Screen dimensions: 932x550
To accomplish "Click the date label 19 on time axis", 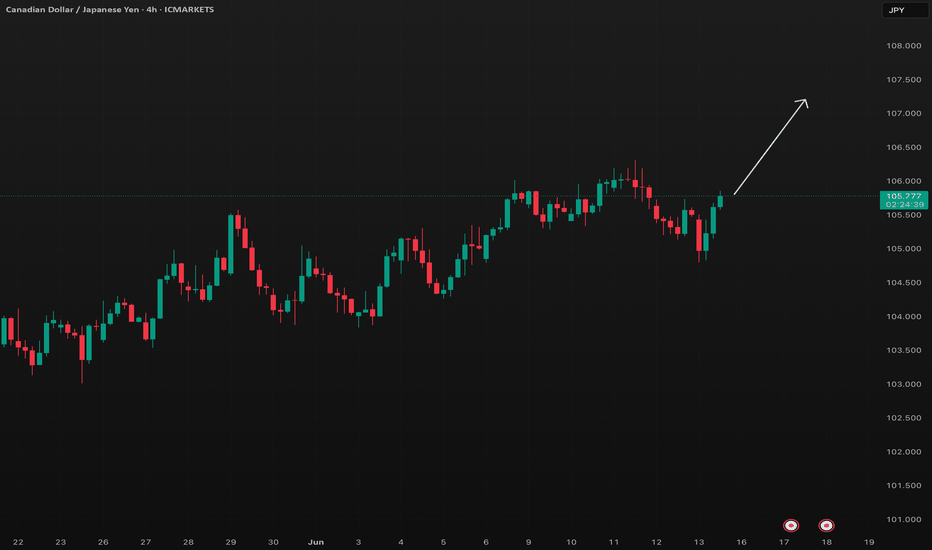I will (x=869, y=542).
